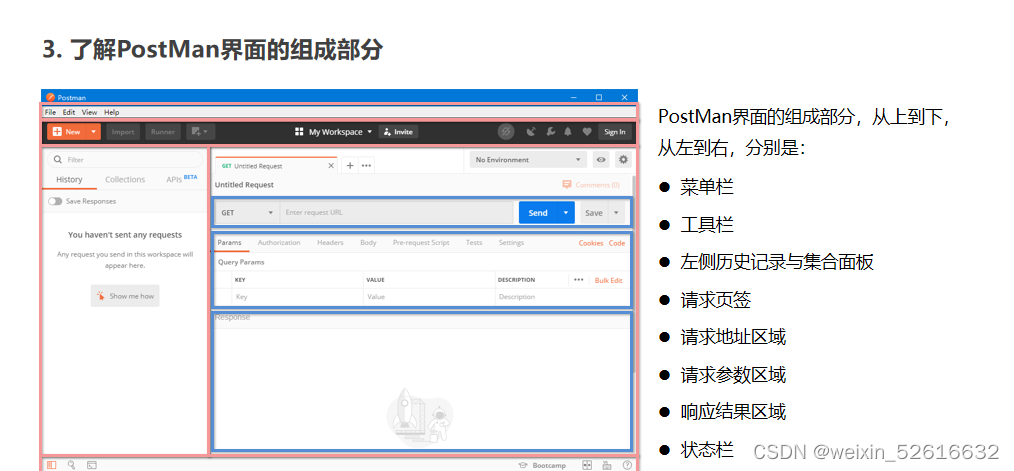Click the orange New button
The width and height of the screenshot is (1014, 471).
[x=67, y=131]
